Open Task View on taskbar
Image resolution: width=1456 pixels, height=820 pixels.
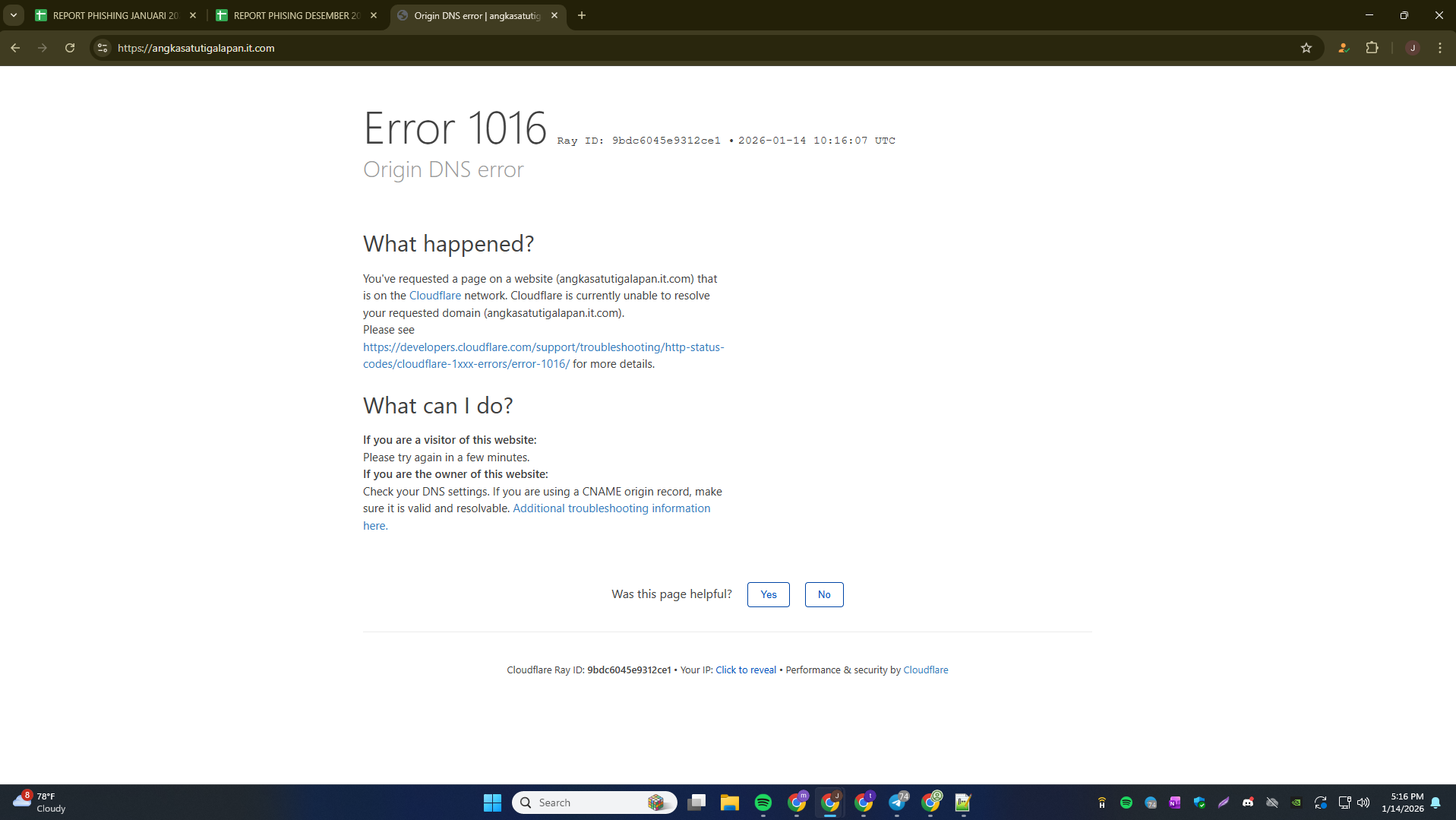coord(696,803)
